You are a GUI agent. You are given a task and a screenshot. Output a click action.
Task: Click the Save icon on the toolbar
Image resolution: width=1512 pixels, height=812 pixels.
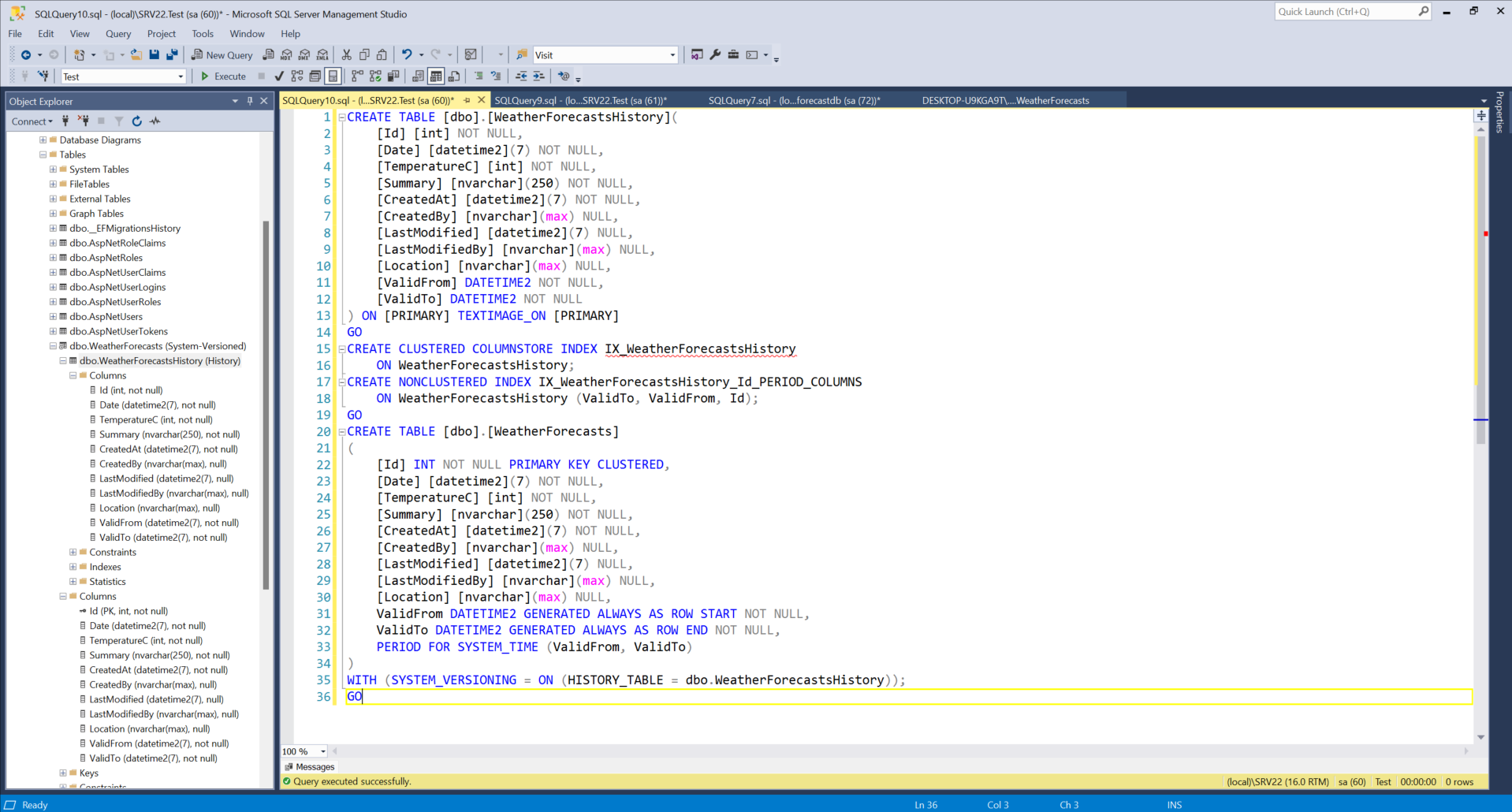(x=154, y=54)
